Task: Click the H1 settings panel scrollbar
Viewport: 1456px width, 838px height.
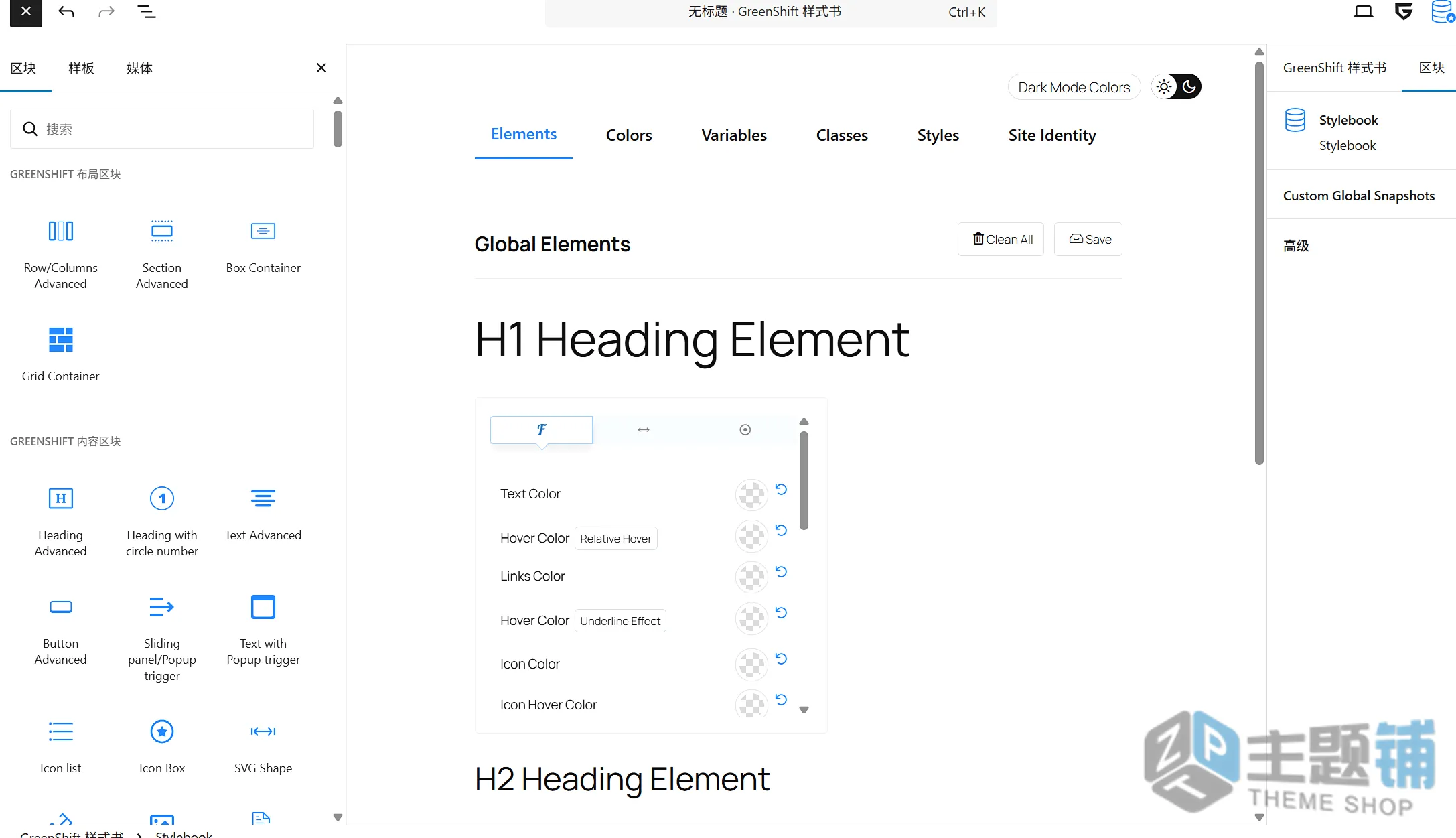Action: point(804,480)
